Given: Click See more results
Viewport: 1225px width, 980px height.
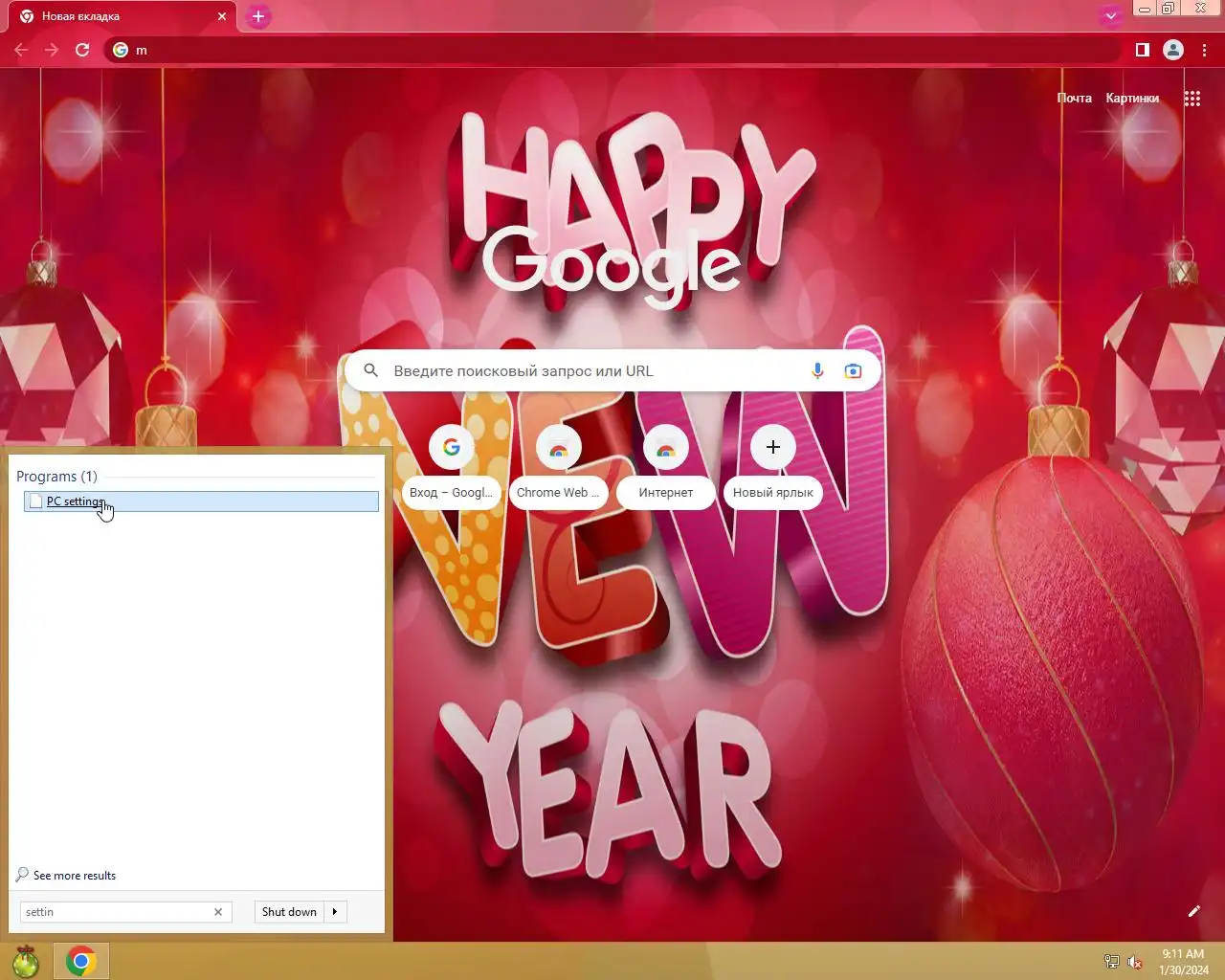Looking at the screenshot, I should coord(74,875).
